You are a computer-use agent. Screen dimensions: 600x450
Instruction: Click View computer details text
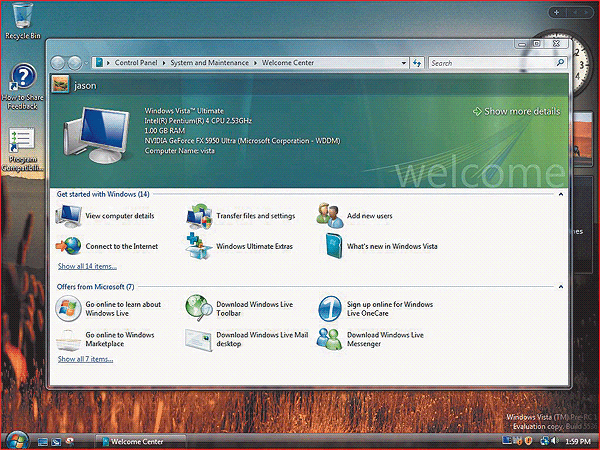[120, 216]
